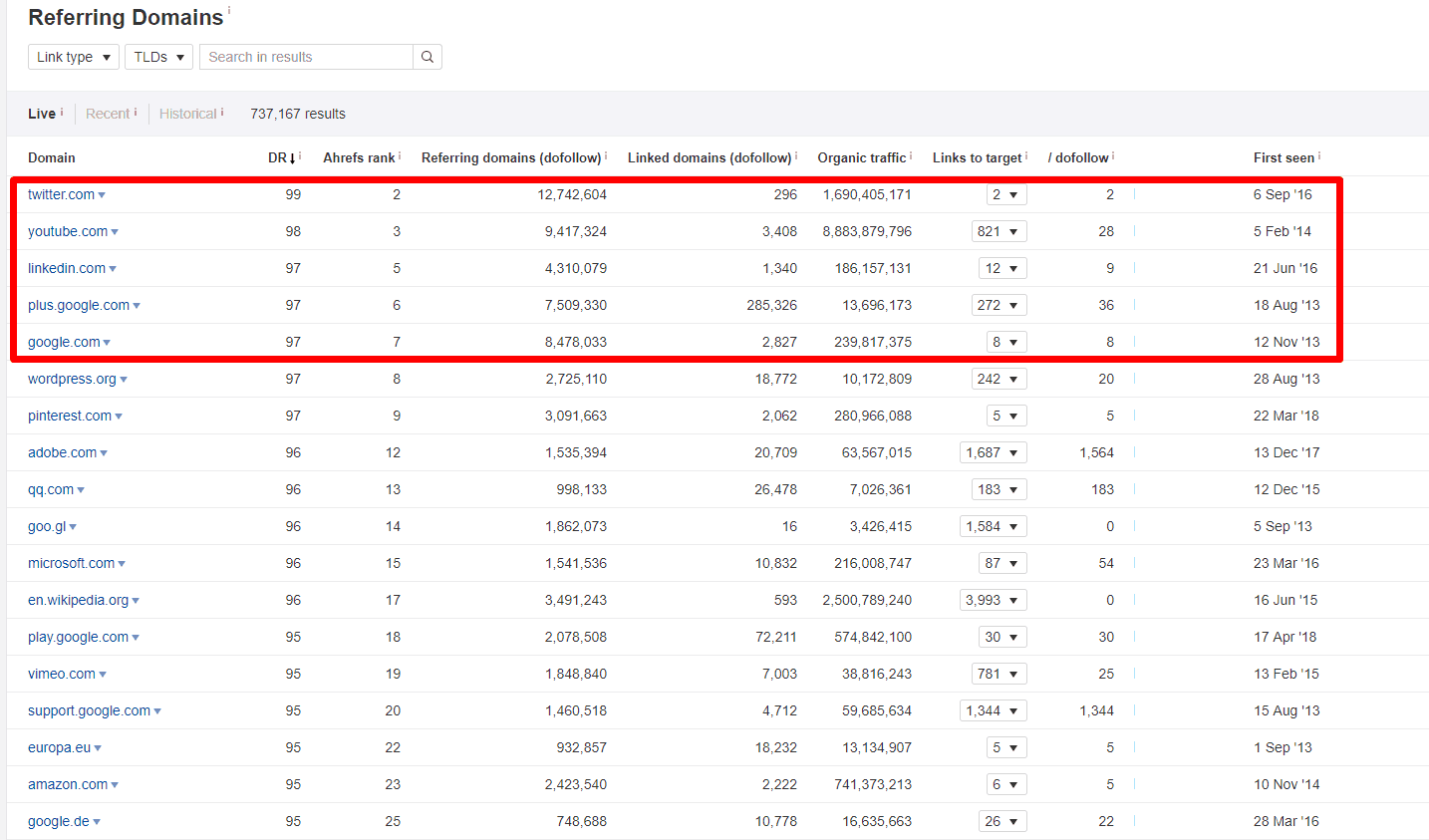Expand the dropdown arrow beside twitter.com
1429x840 pixels.
pyautogui.click(x=103, y=194)
